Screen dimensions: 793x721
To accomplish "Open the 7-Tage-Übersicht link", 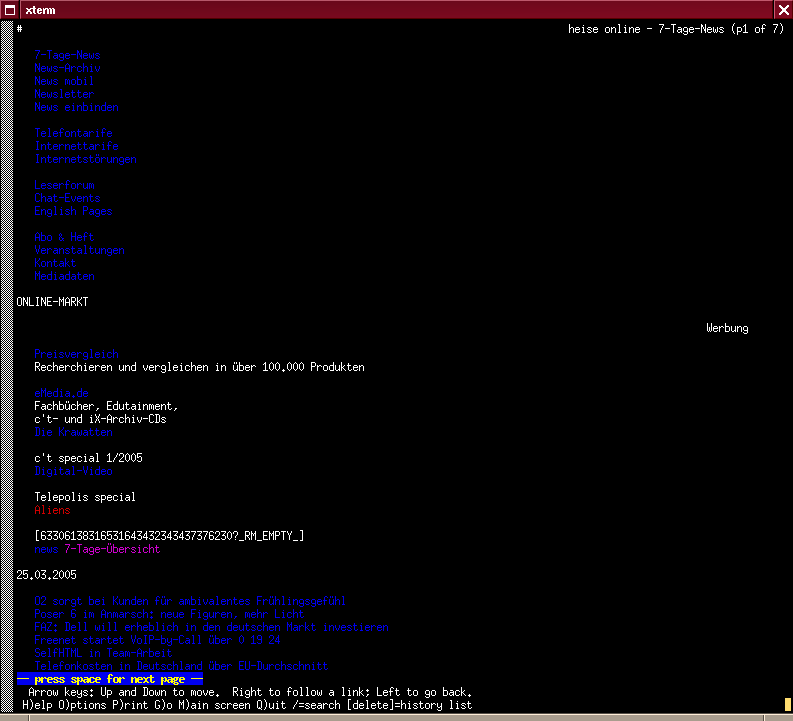I will tap(111, 549).
